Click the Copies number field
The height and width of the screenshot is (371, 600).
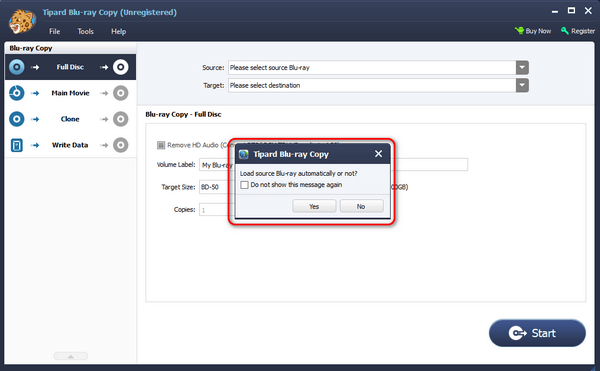(x=217, y=210)
